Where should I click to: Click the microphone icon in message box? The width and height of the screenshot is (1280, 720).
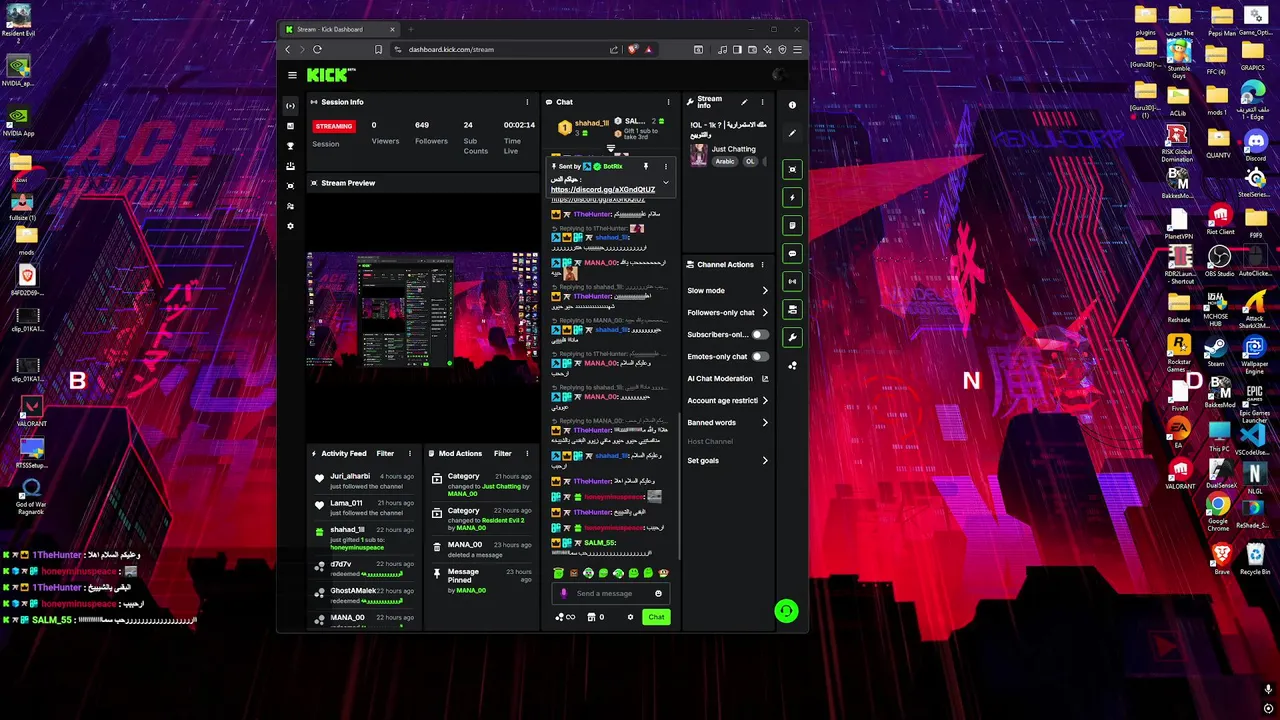tap(564, 593)
